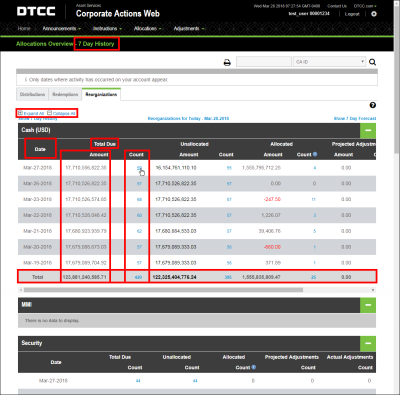Click the Total label in Cash table

coord(37,277)
